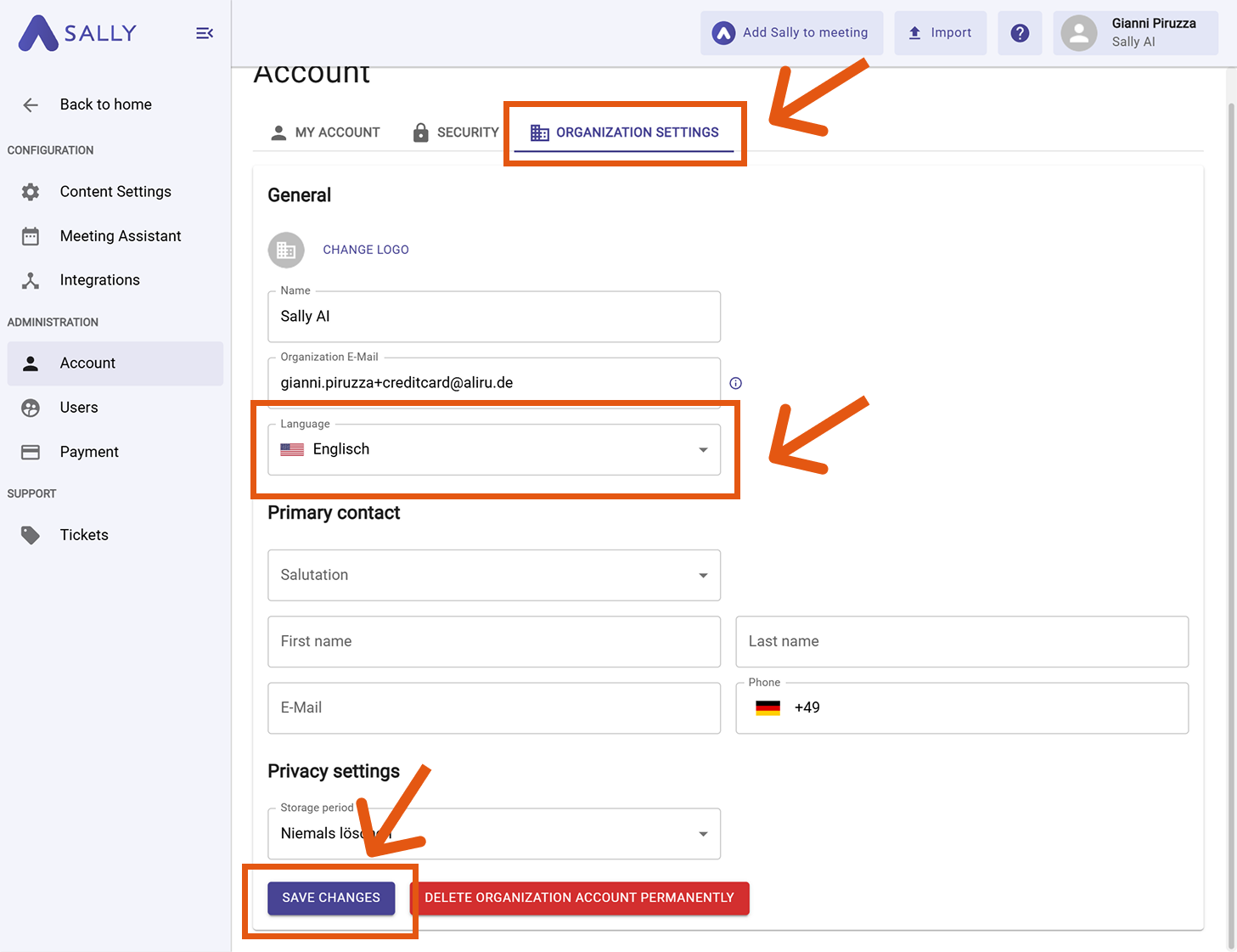Click the German flag in Phone field
The image size is (1237, 952).
click(768, 707)
